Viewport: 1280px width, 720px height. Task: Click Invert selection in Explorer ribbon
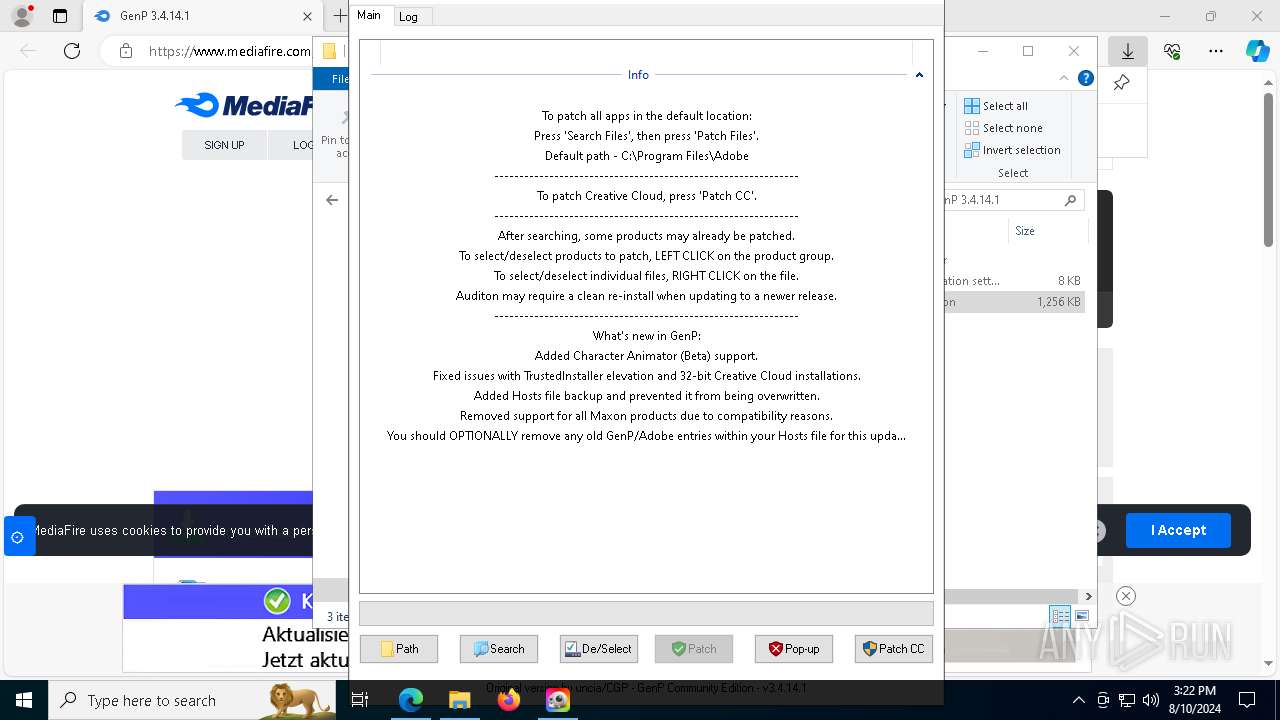click(1012, 150)
